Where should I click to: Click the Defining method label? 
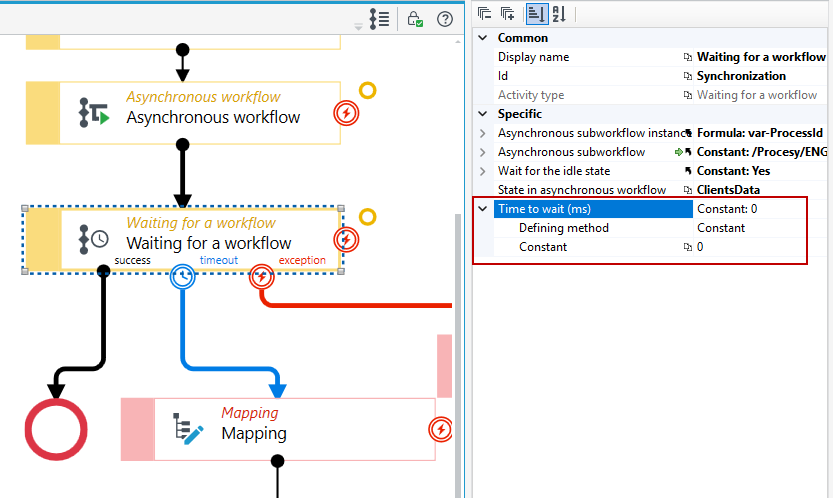tap(564, 228)
